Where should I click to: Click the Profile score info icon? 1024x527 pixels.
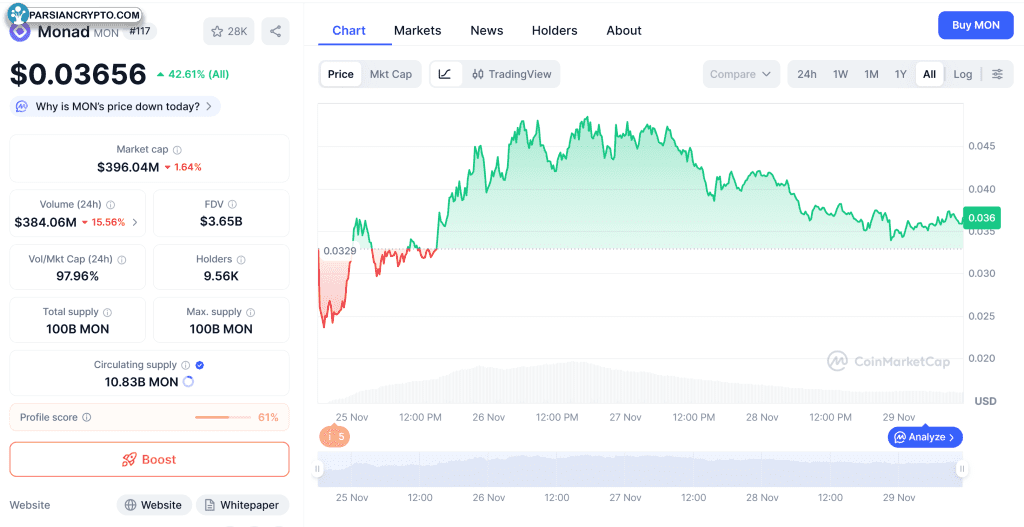click(87, 417)
